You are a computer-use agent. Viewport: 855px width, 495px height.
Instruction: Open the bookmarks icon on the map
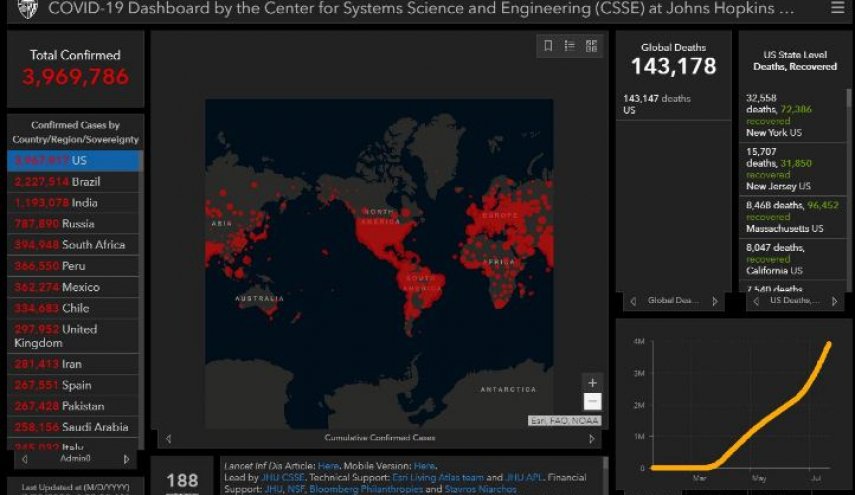[x=548, y=46]
